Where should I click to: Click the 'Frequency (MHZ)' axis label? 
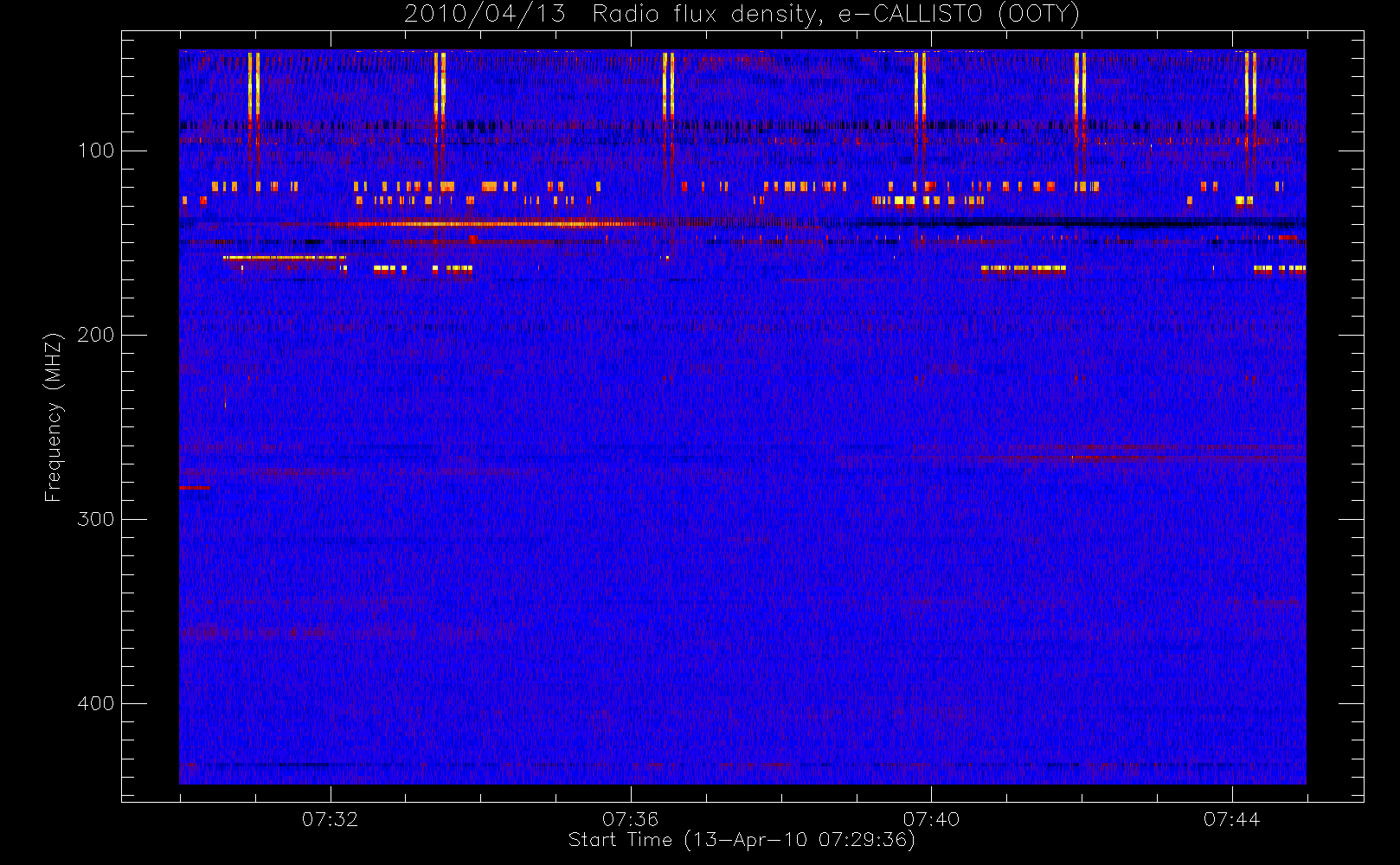tap(54, 417)
